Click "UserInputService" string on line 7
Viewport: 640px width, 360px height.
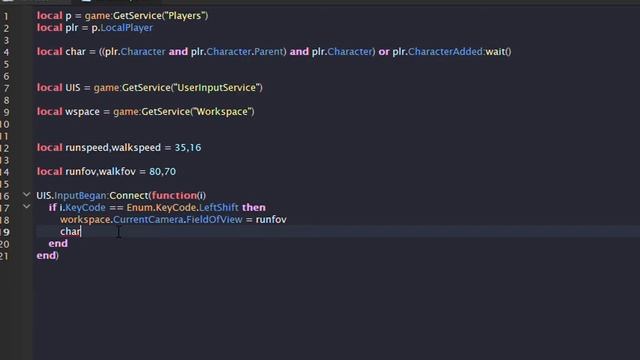[216, 87]
